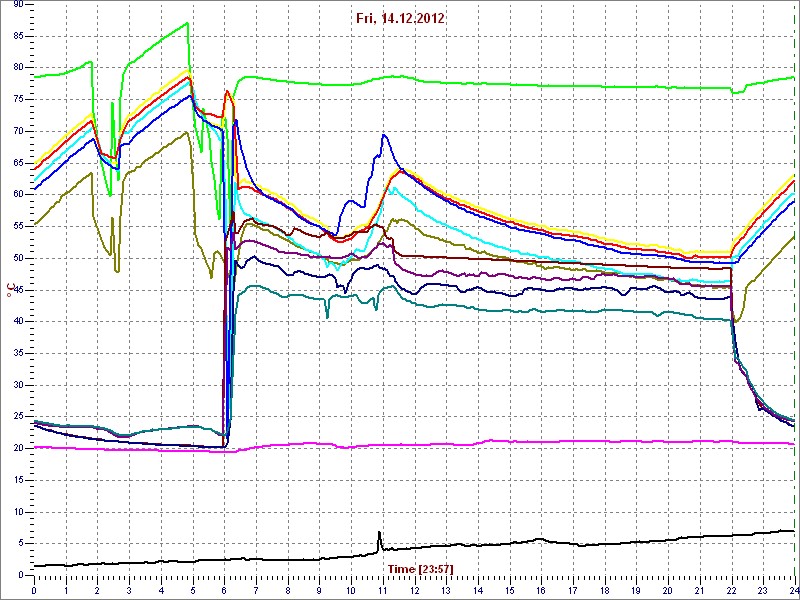Screen dimensions: 800x600
Task: Click hour 16 on the time axis
Action: pyautogui.click(x=541, y=590)
